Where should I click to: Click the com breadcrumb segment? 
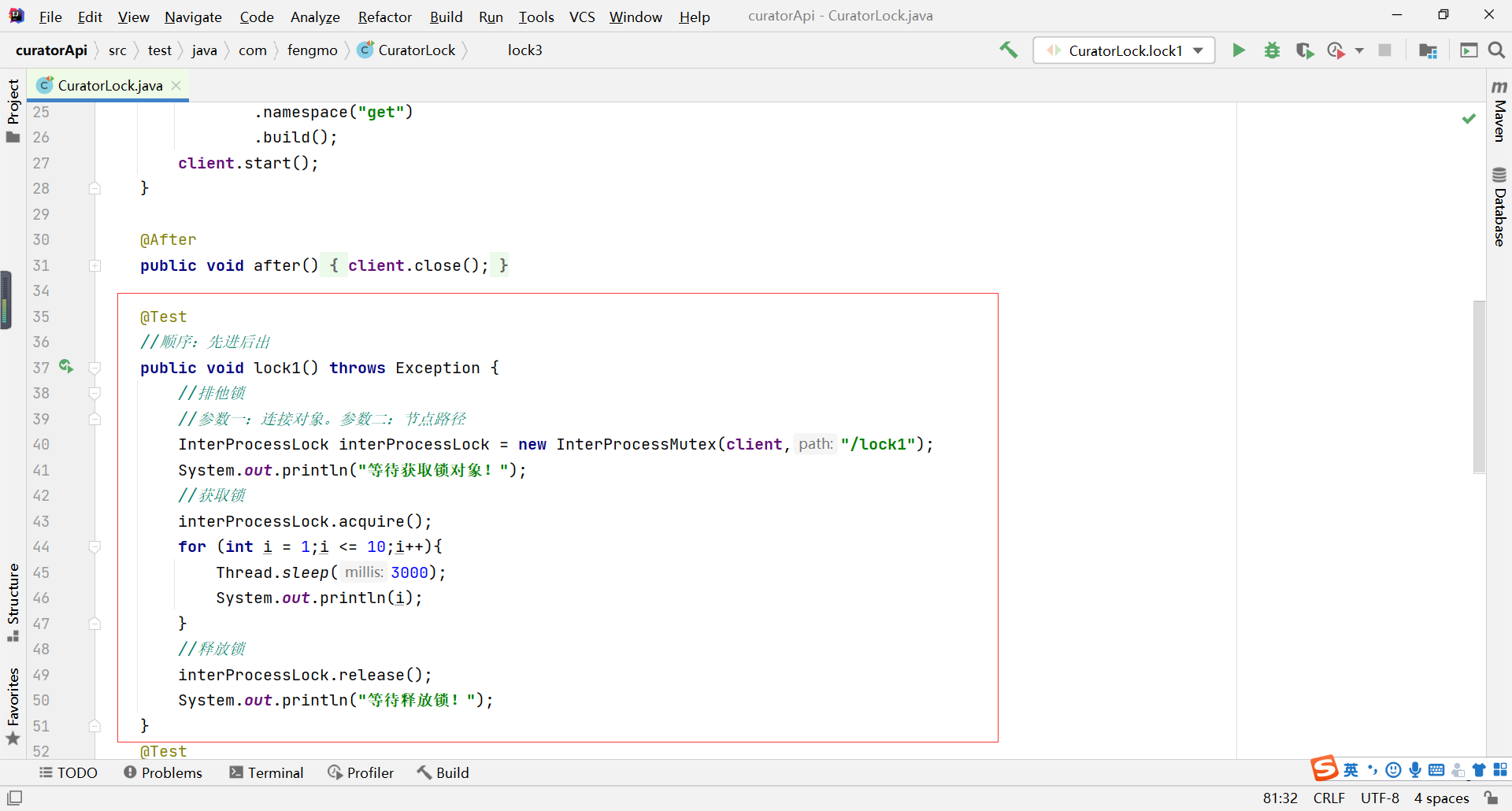pos(253,50)
